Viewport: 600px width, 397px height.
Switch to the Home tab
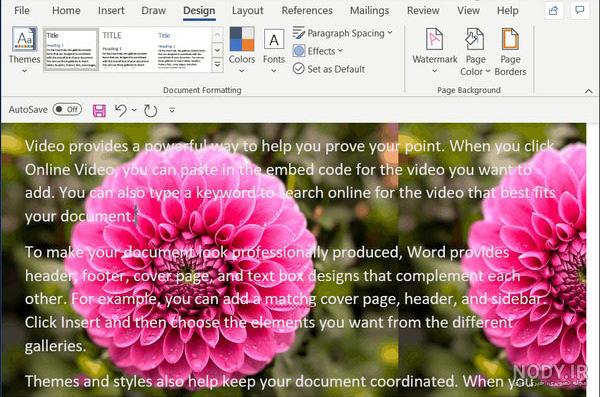(66, 10)
